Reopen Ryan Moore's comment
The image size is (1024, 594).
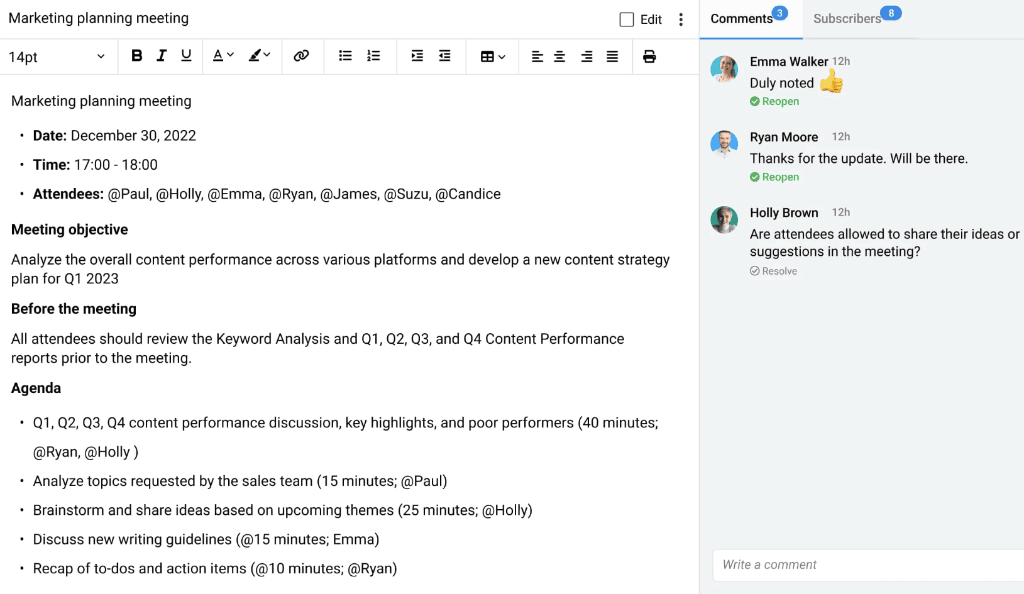pos(775,177)
